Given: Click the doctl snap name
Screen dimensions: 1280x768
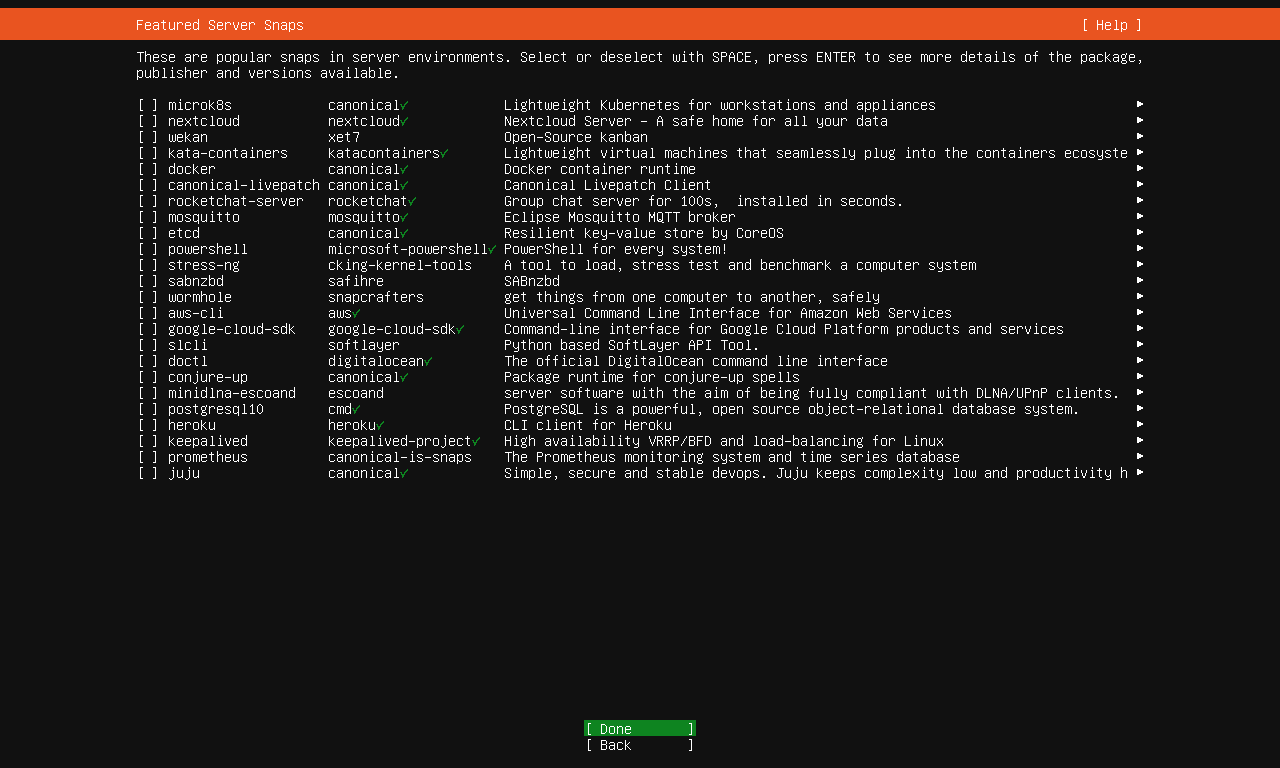Looking at the screenshot, I should click(x=188, y=361).
